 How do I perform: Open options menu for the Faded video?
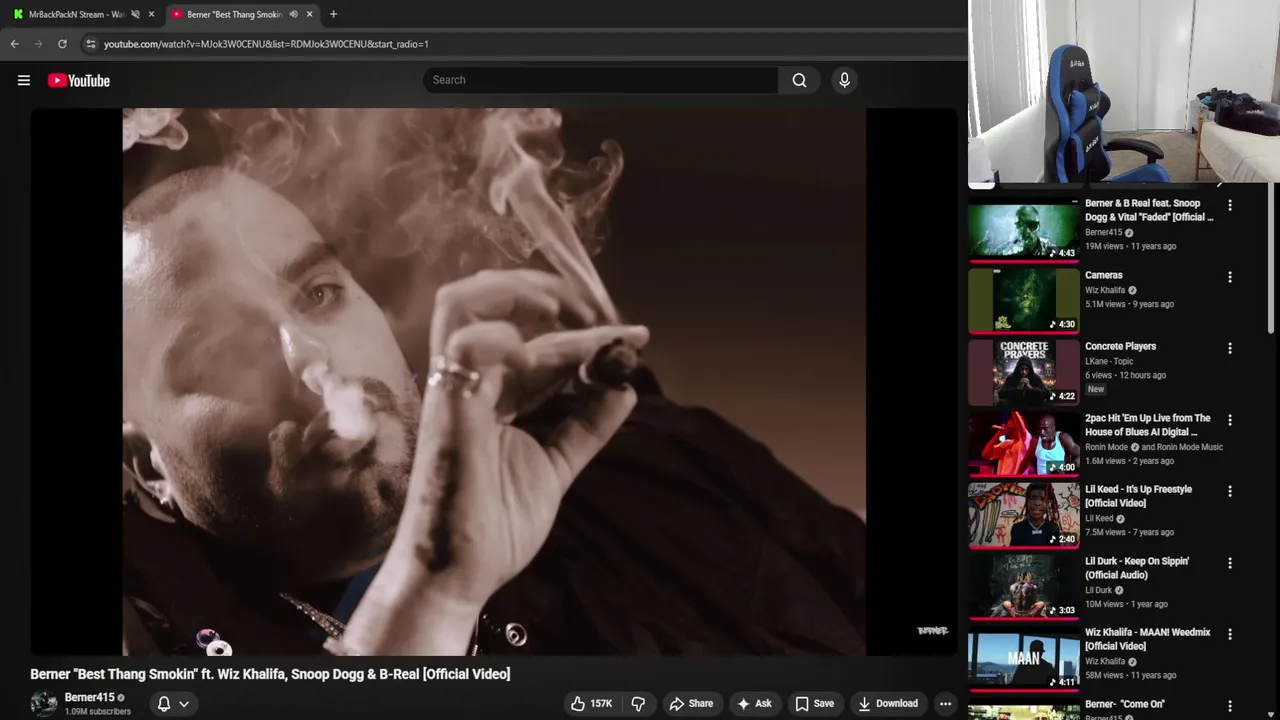[1230, 205]
